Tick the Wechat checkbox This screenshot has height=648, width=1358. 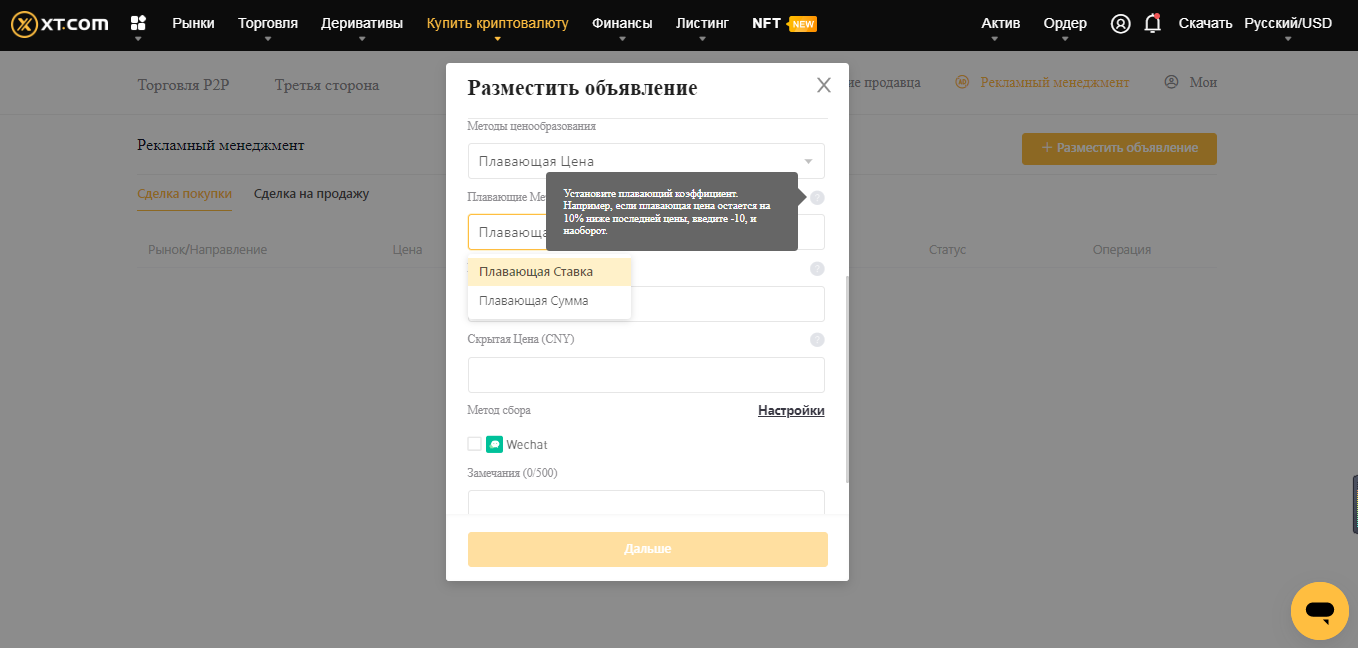pyautogui.click(x=475, y=444)
